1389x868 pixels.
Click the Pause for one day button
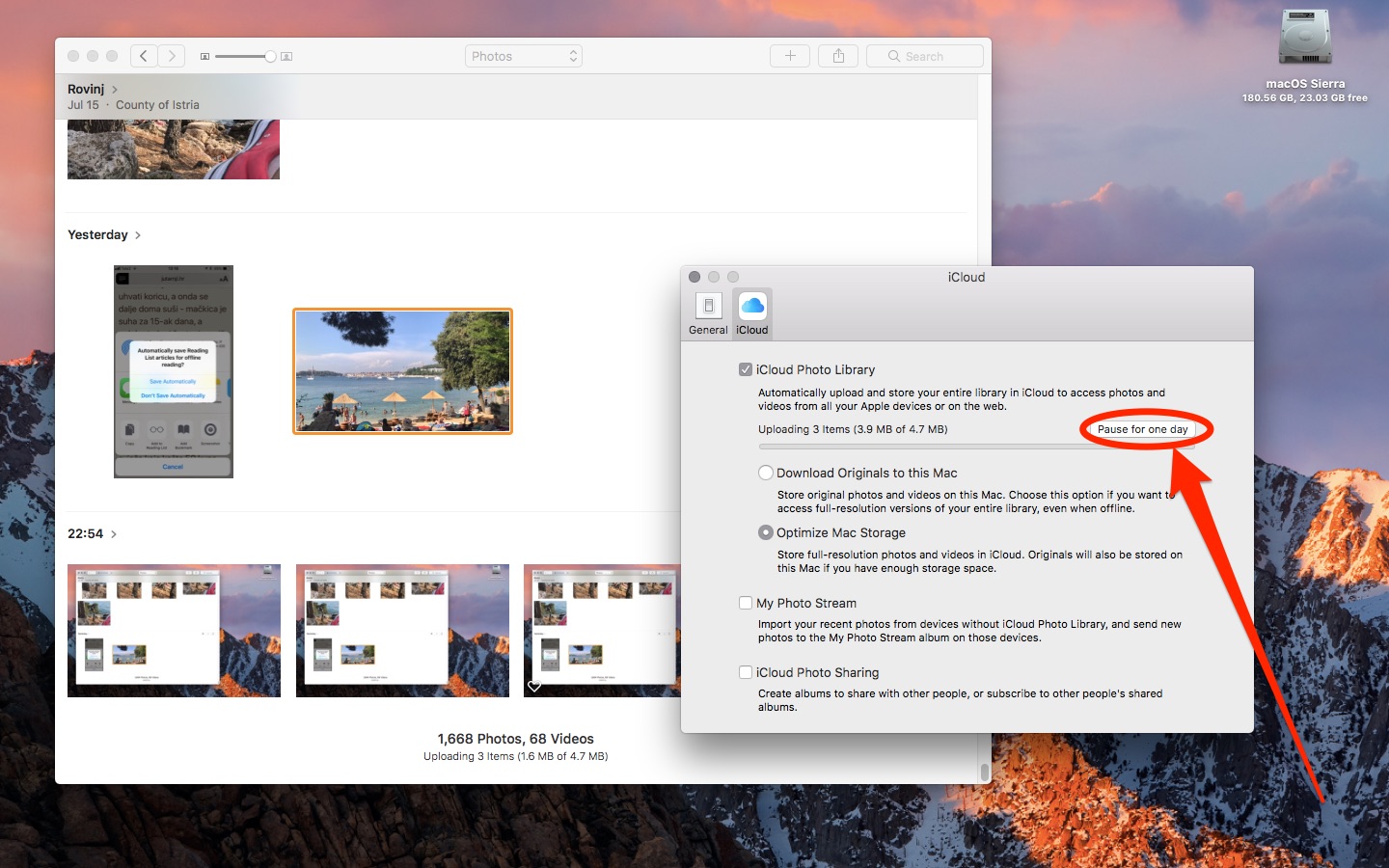[1142, 429]
